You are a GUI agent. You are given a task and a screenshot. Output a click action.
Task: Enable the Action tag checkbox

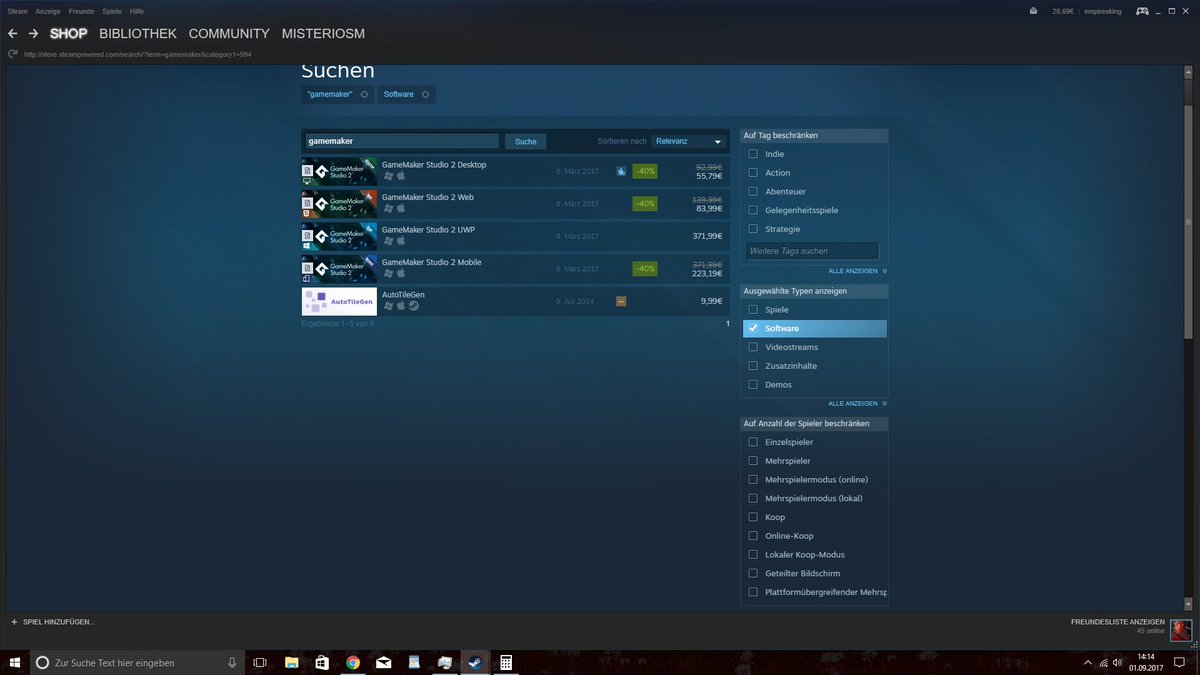[753, 173]
